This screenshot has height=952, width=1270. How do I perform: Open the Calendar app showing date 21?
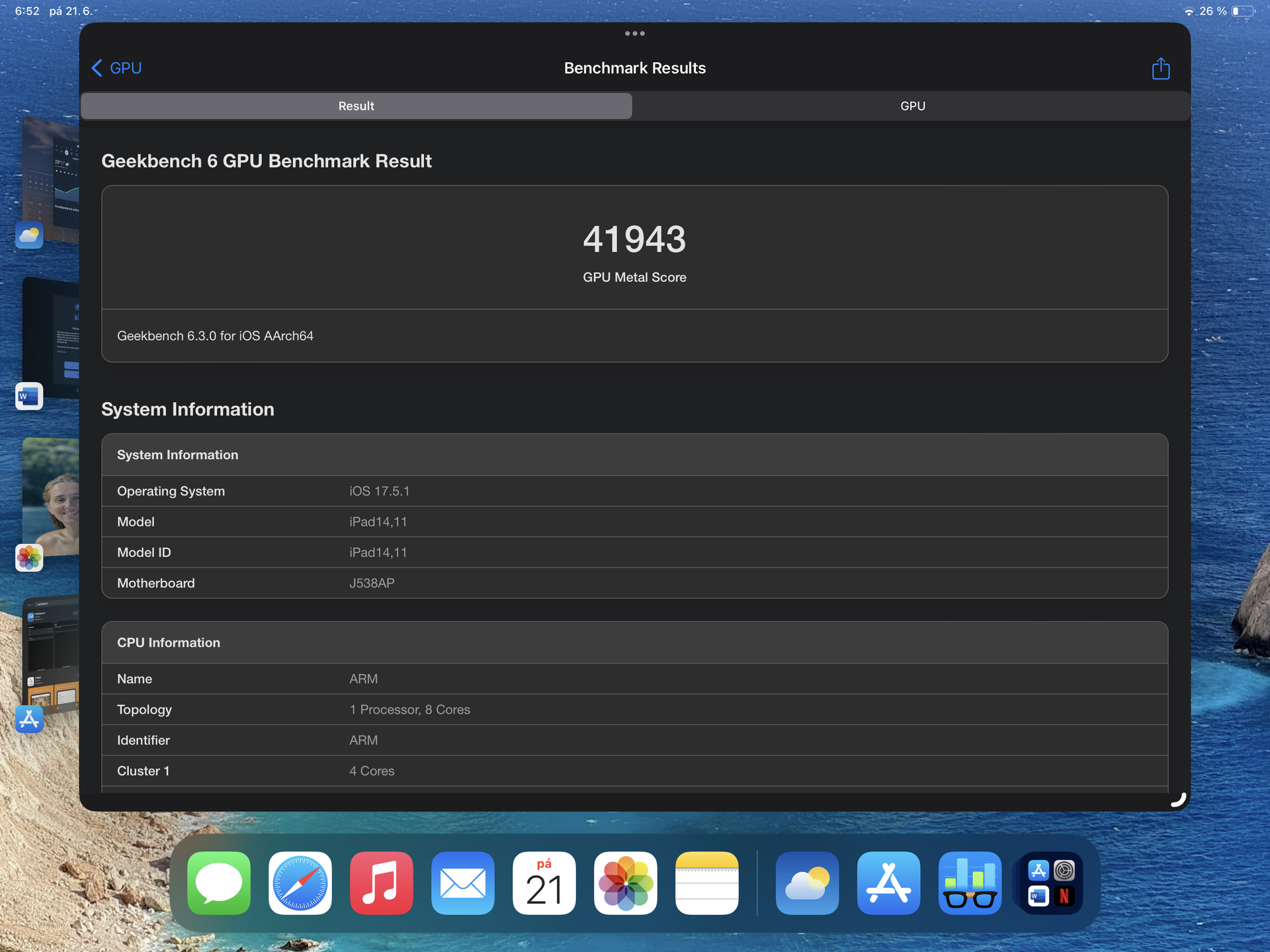[544, 883]
